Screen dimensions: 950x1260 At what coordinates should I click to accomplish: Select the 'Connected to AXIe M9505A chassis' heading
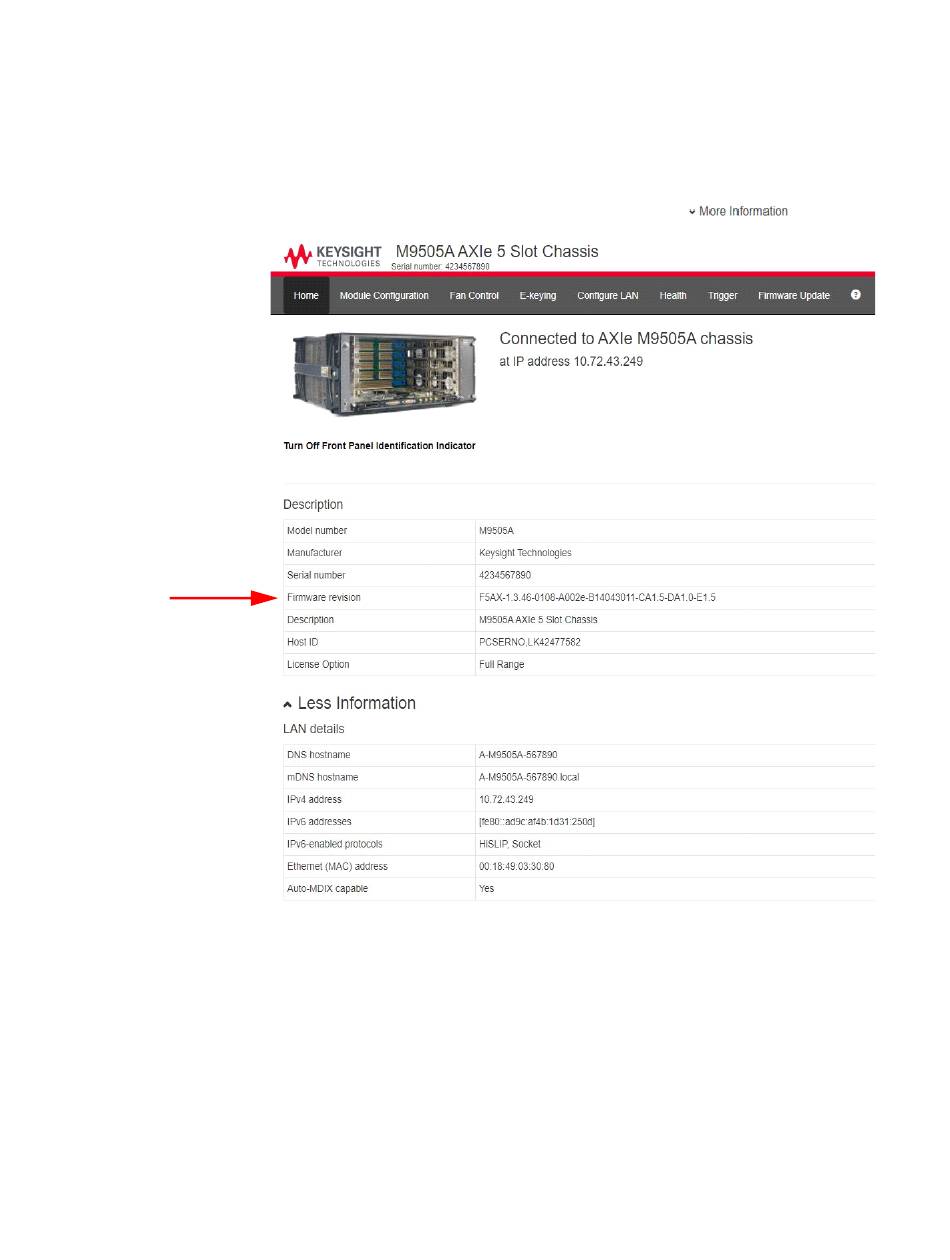[626, 339]
